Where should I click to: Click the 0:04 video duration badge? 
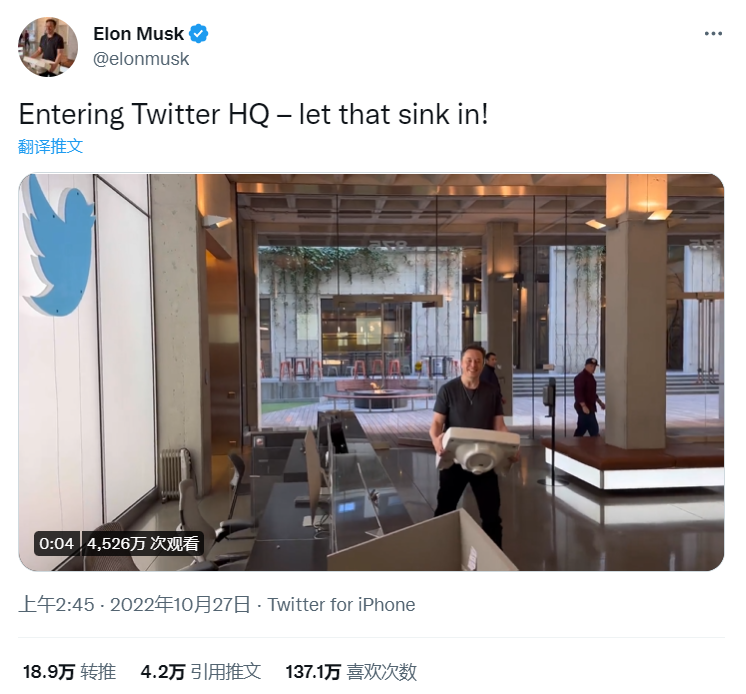(x=57, y=544)
